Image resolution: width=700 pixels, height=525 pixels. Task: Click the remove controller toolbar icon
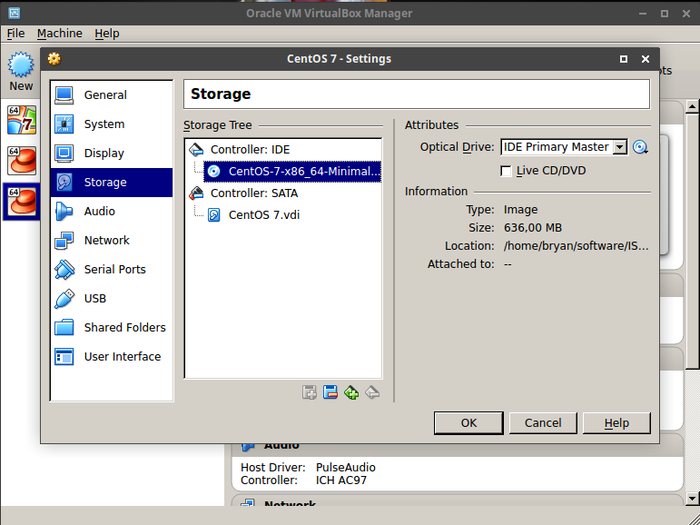pyautogui.click(x=372, y=392)
